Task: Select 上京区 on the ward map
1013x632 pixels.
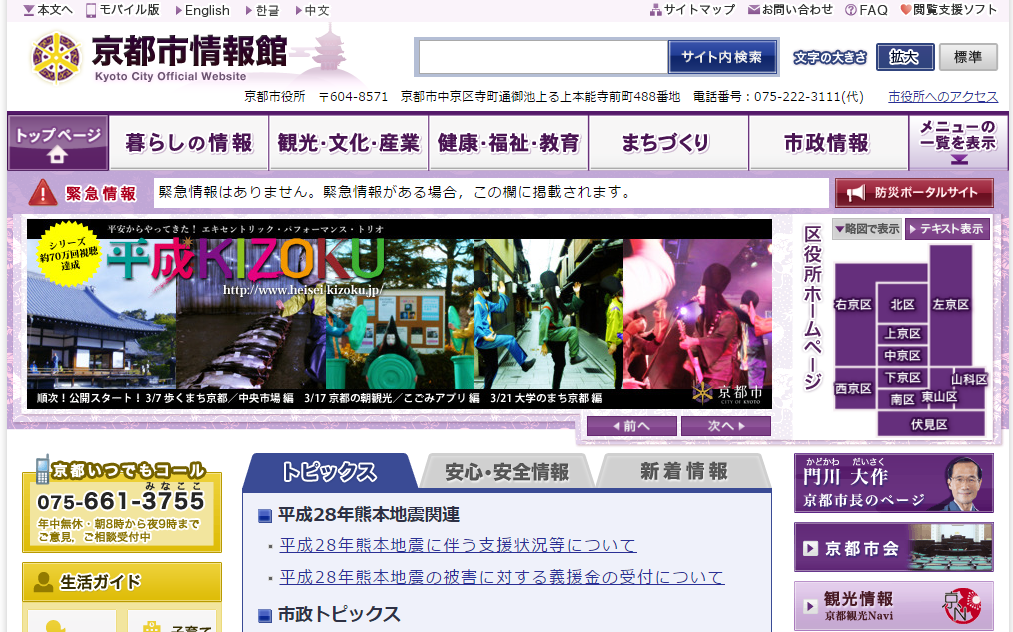Action: pyautogui.click(x=903, y=333)
